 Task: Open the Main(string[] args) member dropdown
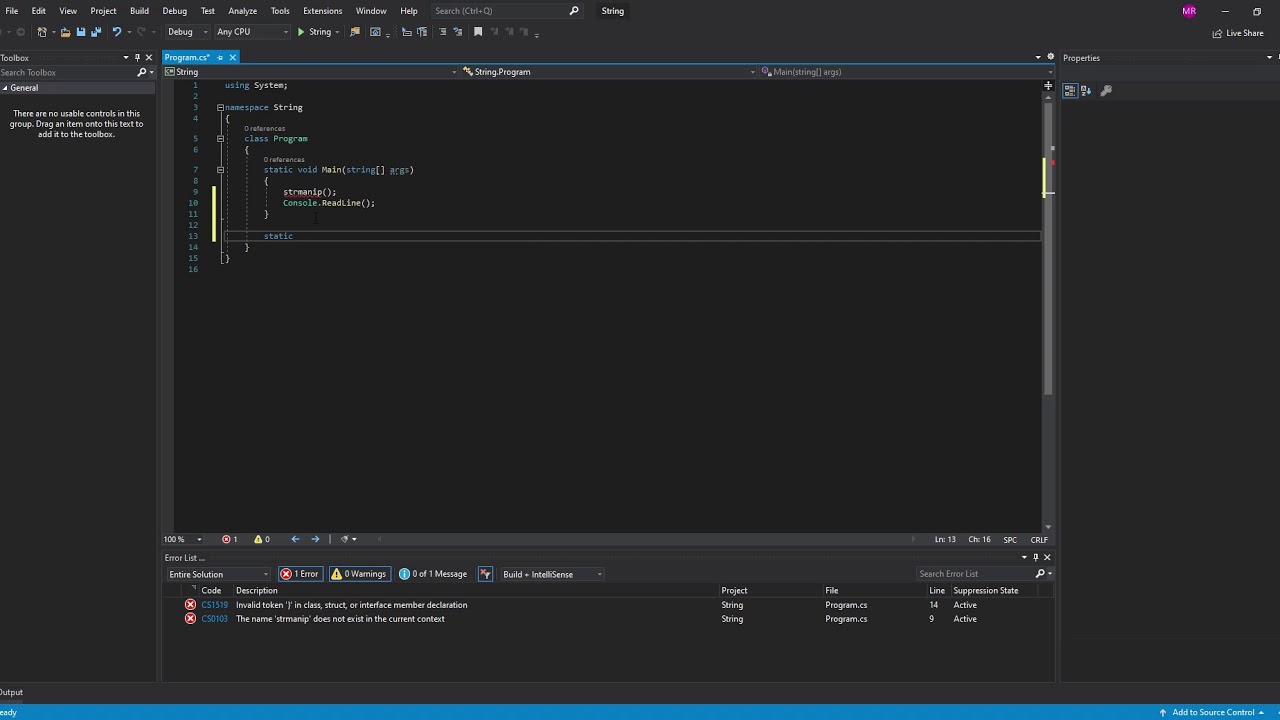[x=906, y=72]
